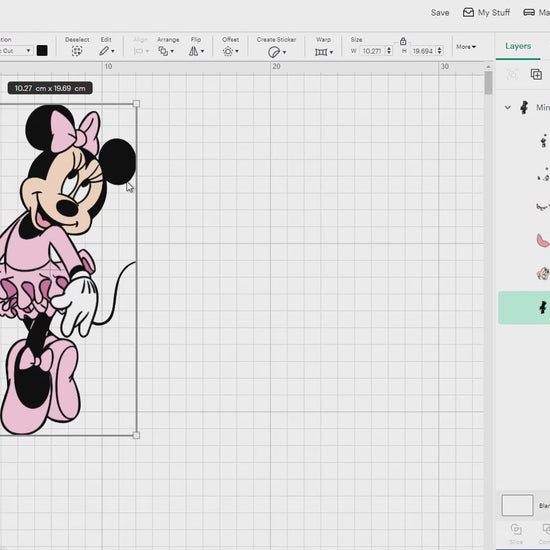
Task: Select the beige face layer thumbnail
Action: (543, 274)
